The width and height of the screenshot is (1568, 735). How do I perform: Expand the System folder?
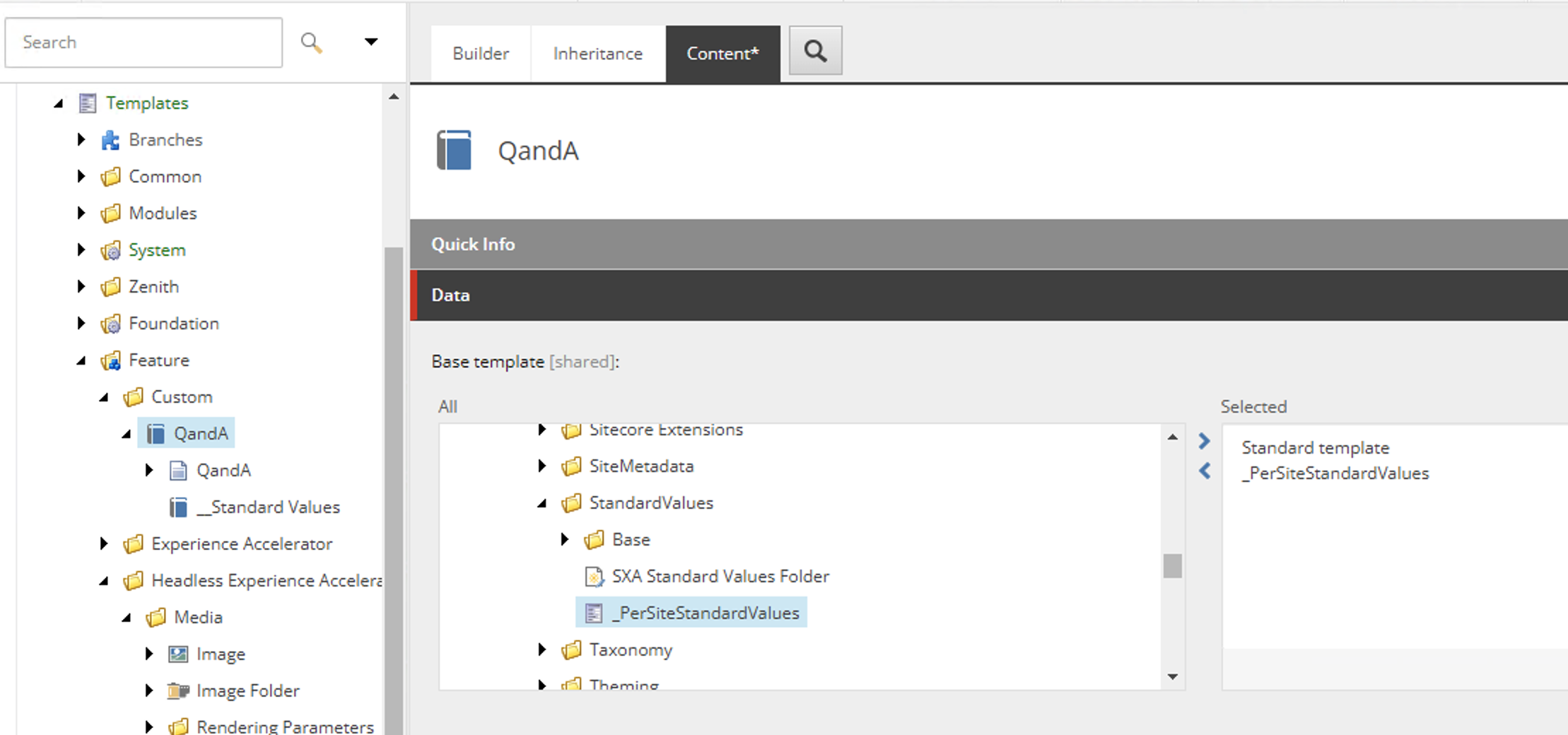[81, 249]
